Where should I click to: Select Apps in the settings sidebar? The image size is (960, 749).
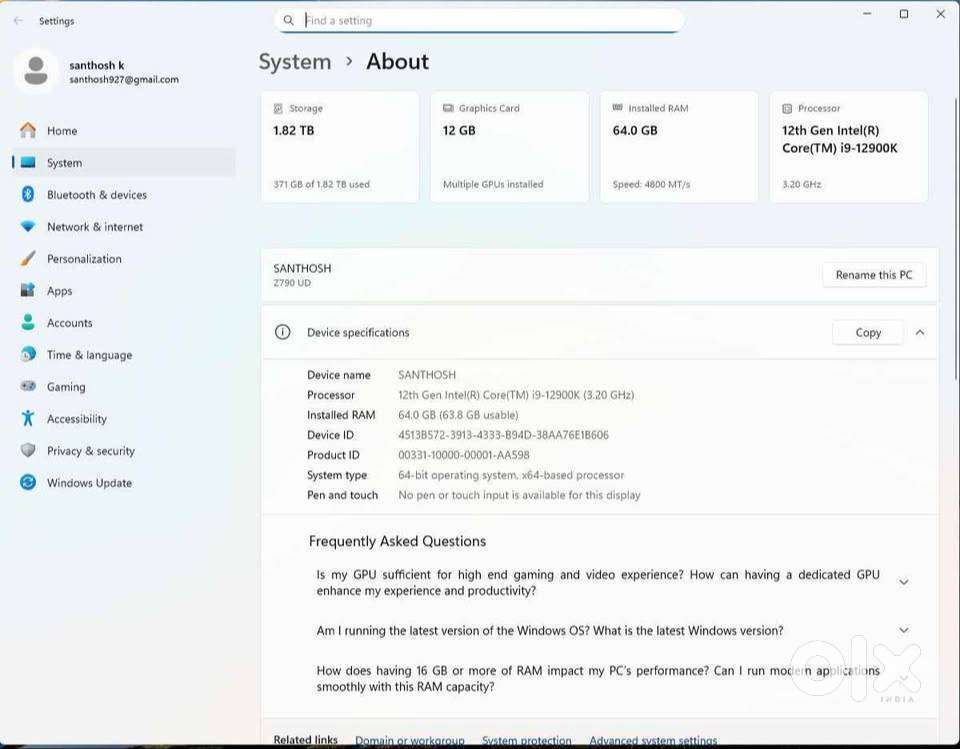pyautogui.click(x=60, y=291)
